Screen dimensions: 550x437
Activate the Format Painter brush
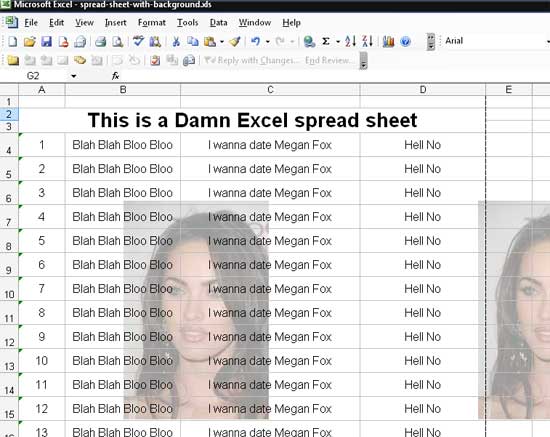[x=235, y=42]
